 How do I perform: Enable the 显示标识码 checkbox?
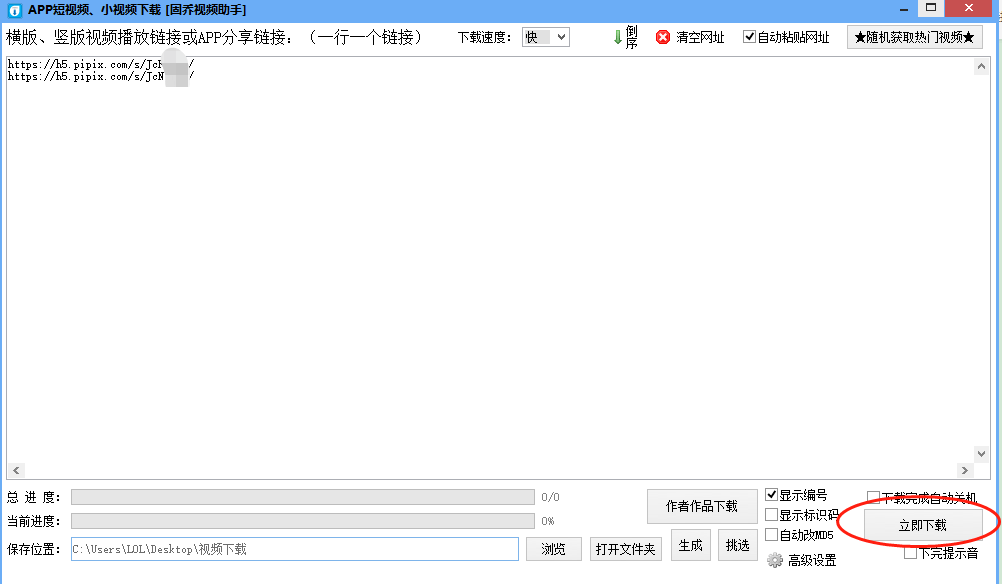tap(771, 514)
